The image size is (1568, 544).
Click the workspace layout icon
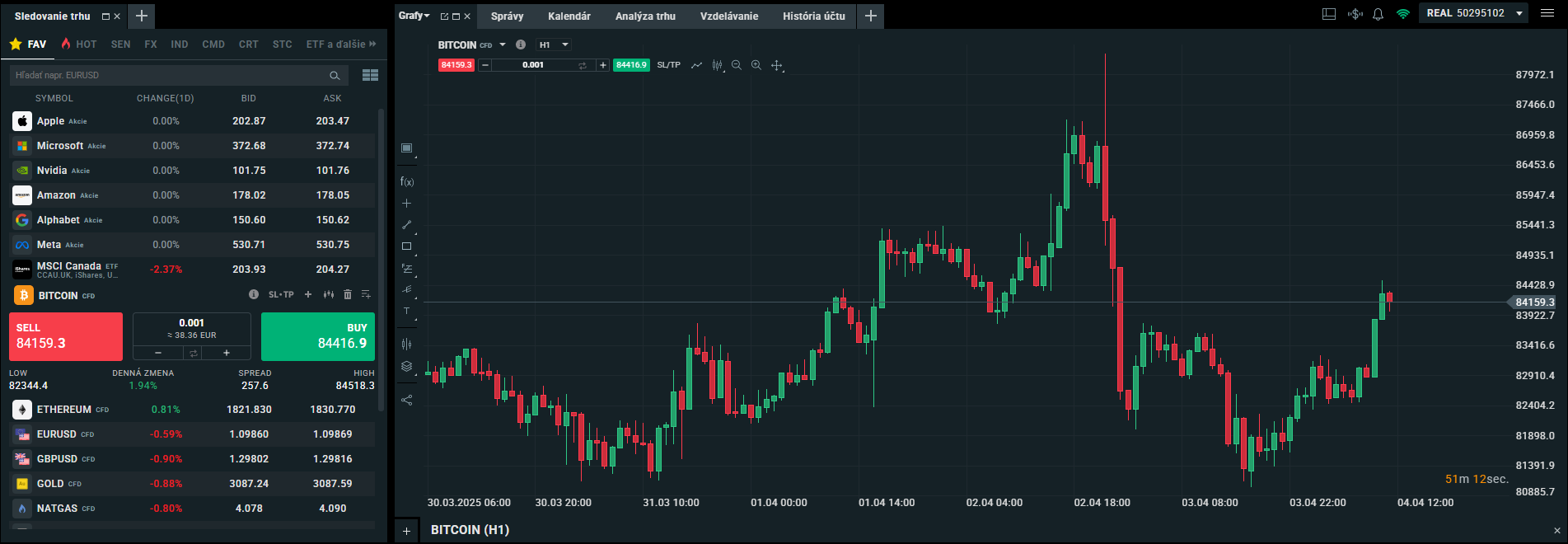[1328, 14]
